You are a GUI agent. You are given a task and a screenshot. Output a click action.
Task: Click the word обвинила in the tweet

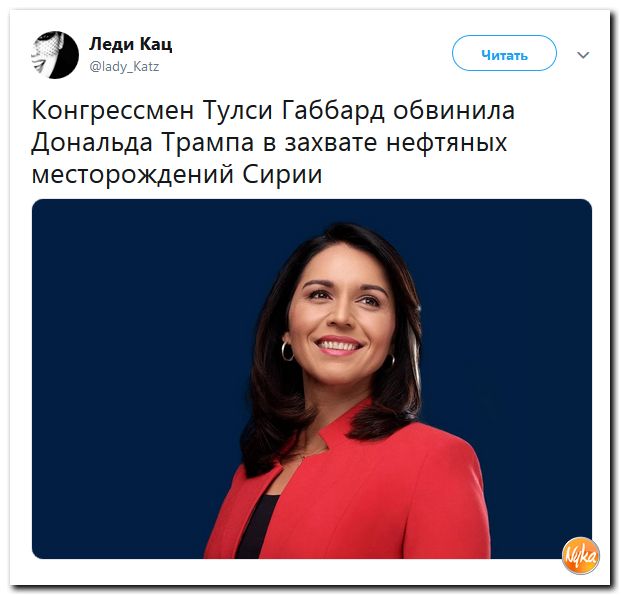(454, 110)
